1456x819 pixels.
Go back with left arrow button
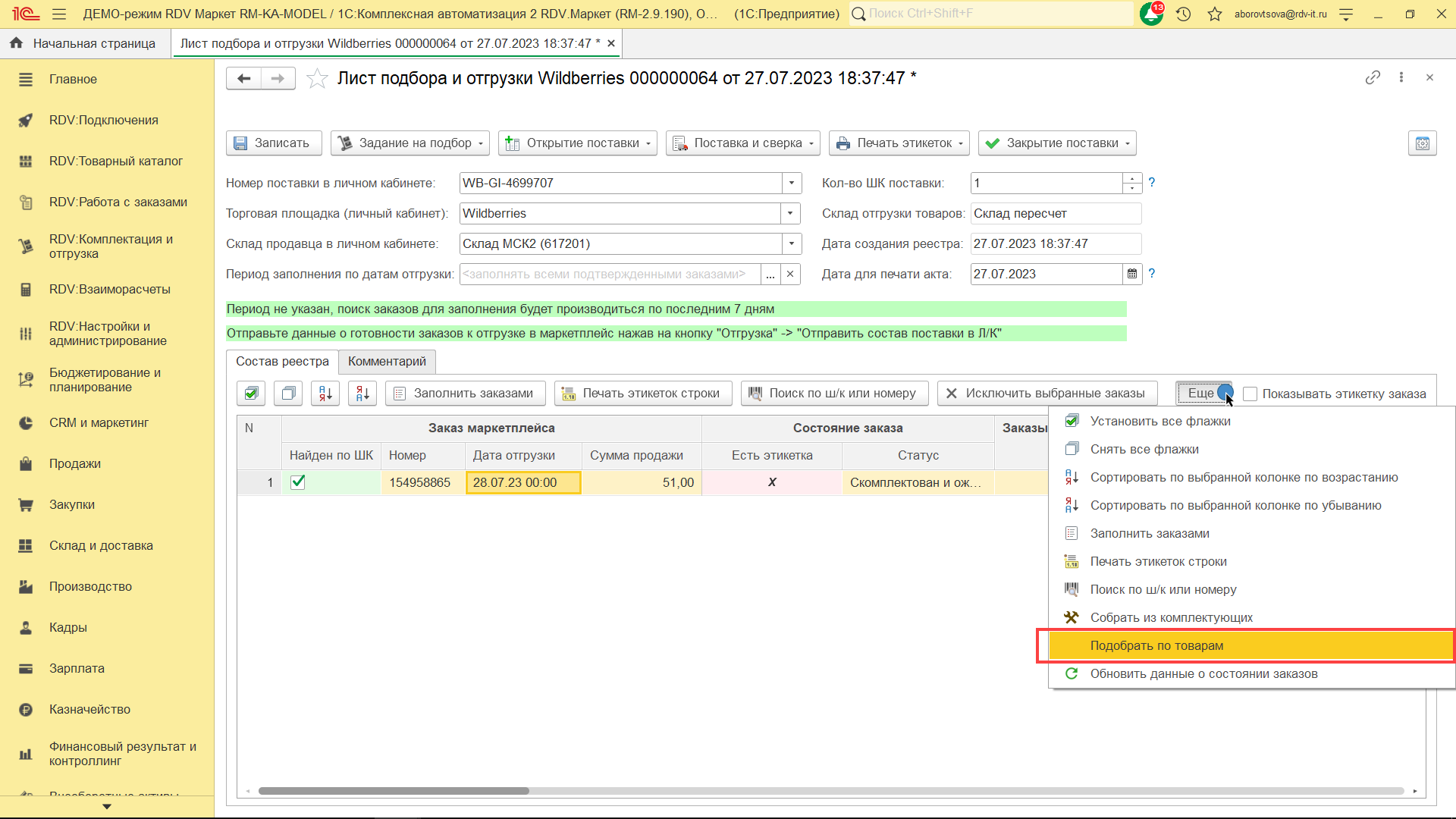pos(243,78)
